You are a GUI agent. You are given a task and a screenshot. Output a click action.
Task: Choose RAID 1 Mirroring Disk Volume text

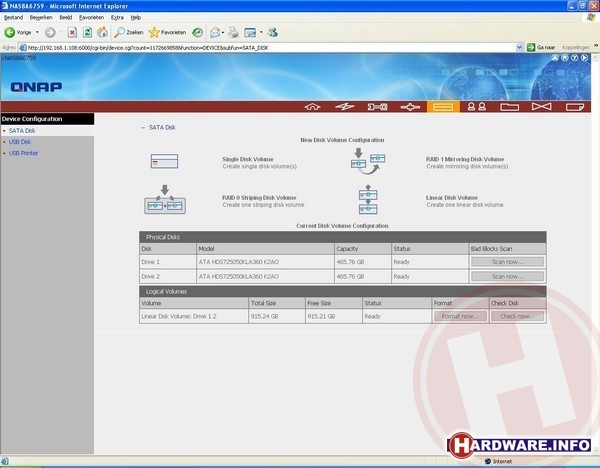point(465,159)
